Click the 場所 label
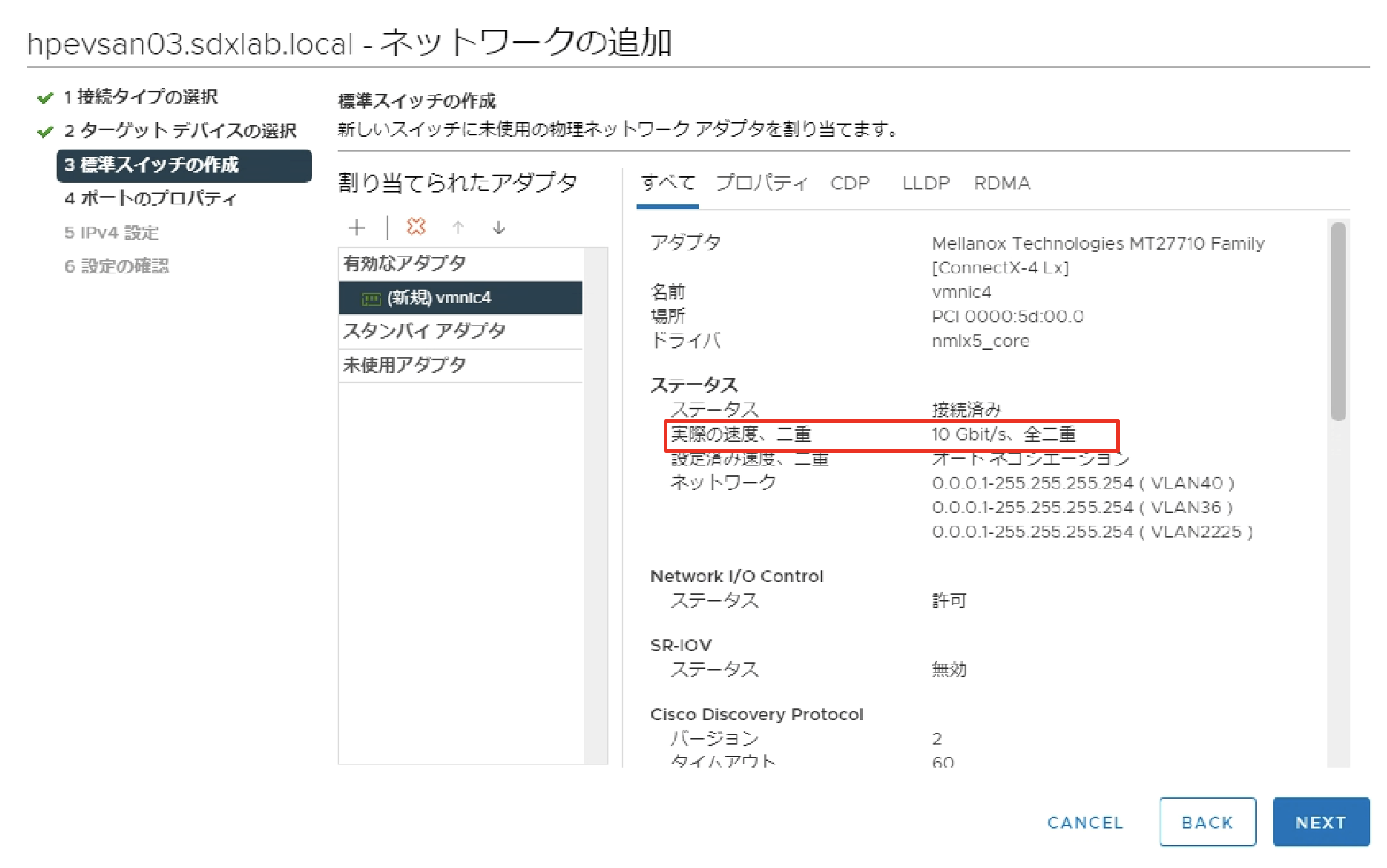The height and width of the screenshot is (868, 1387). tap(668, 316)
